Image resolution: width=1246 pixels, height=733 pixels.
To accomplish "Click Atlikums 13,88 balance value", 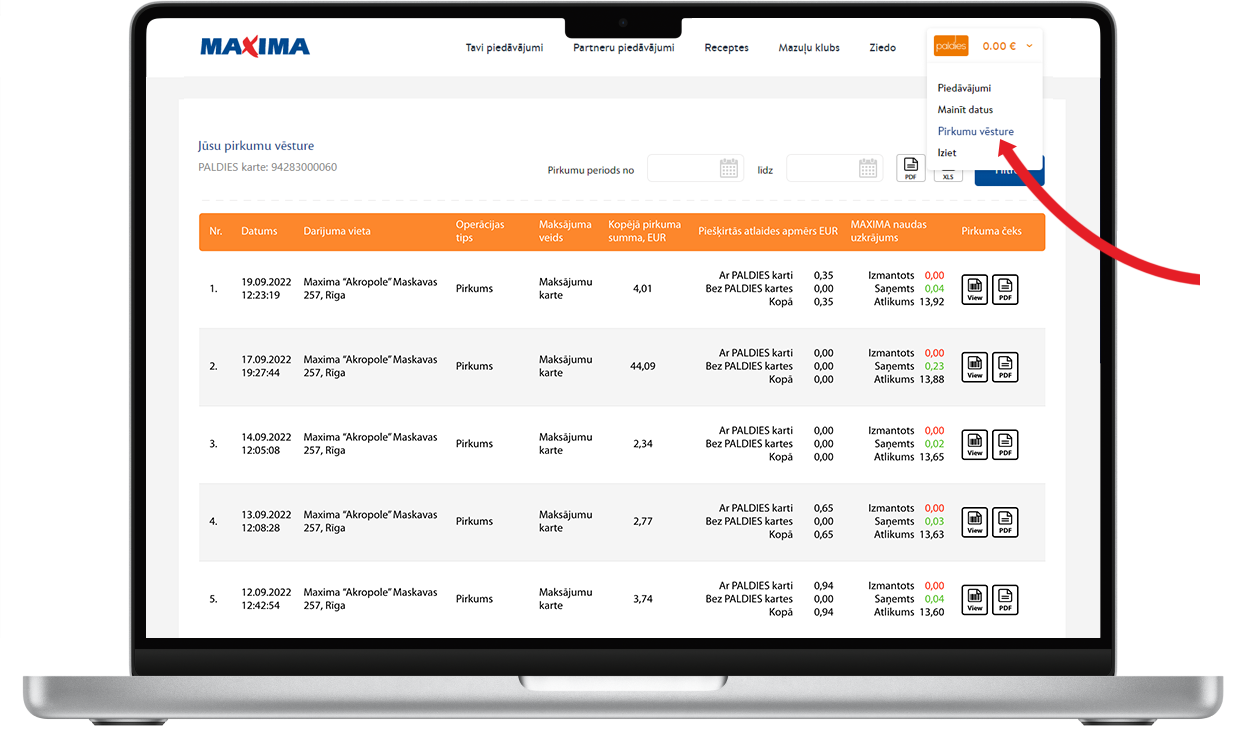I will pyautogui.click(x=931, y=380).
